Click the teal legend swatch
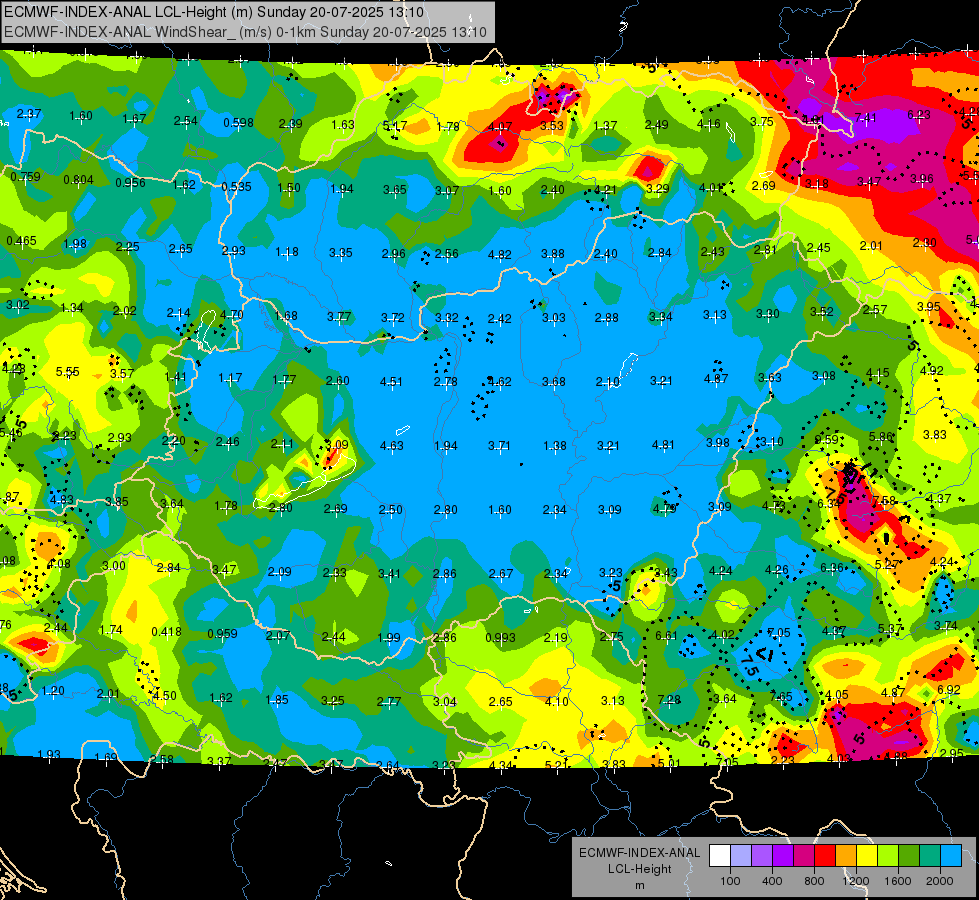This screenshot has width=979, height=900. (930, 856)
